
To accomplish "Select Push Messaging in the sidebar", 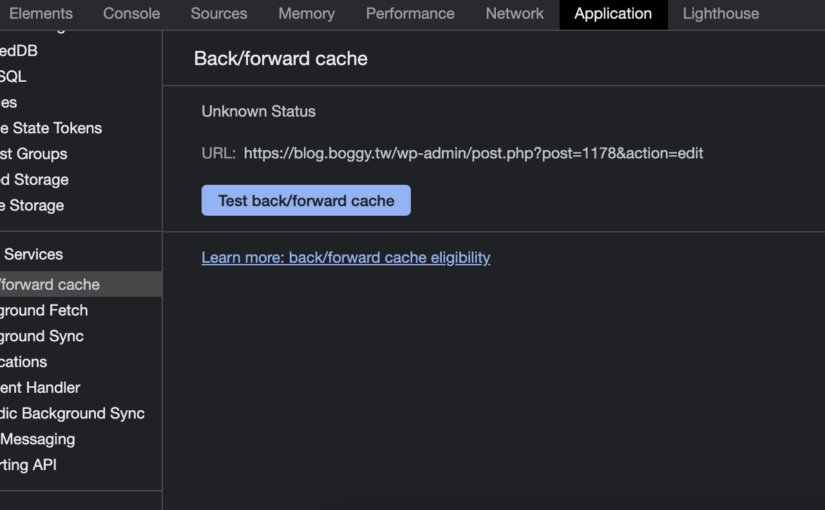I will coord(38,440).
